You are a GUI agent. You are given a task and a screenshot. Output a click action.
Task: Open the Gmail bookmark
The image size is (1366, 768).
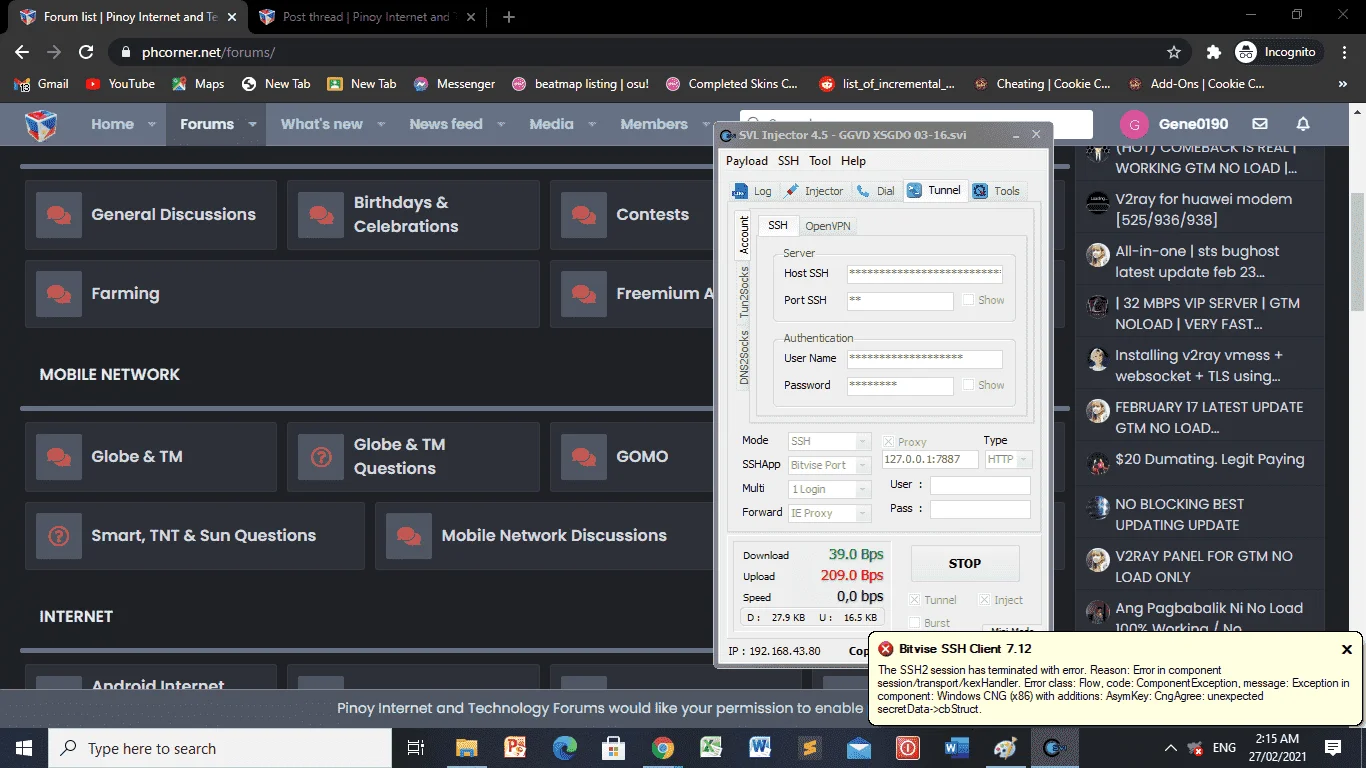click(x=41, y=84)
